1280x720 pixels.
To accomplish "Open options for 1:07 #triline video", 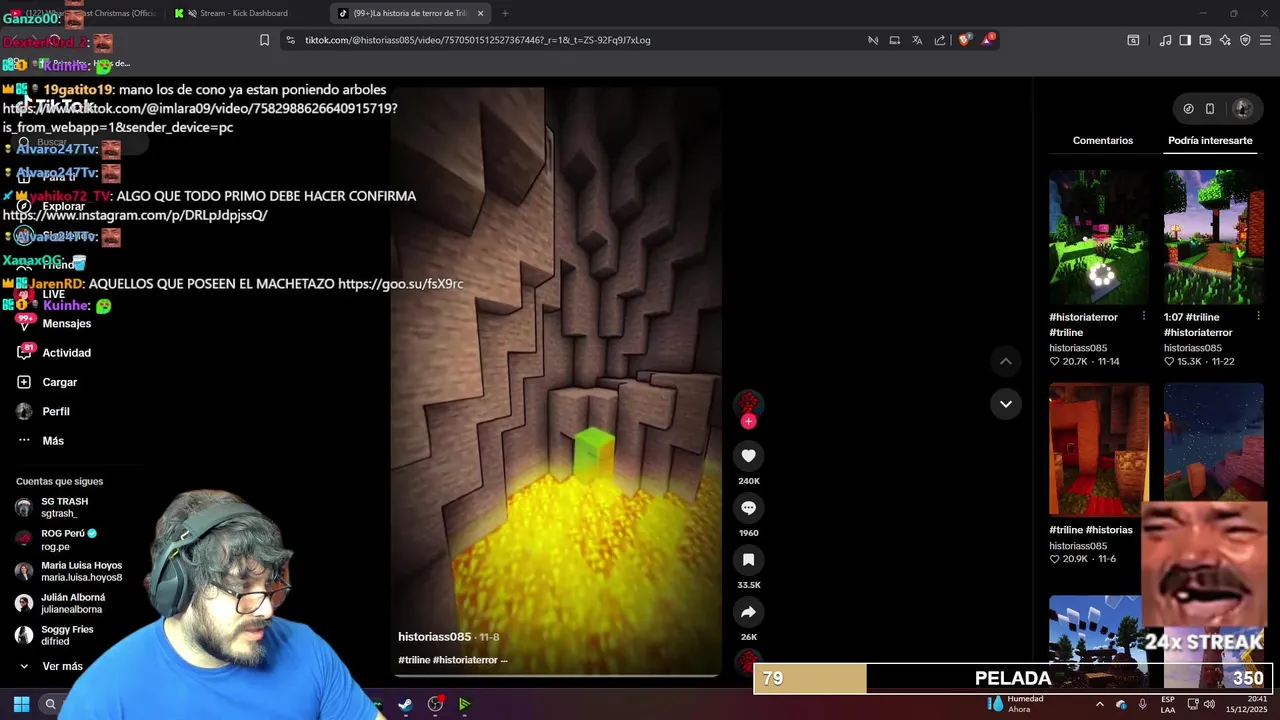I will (1258, 316).
